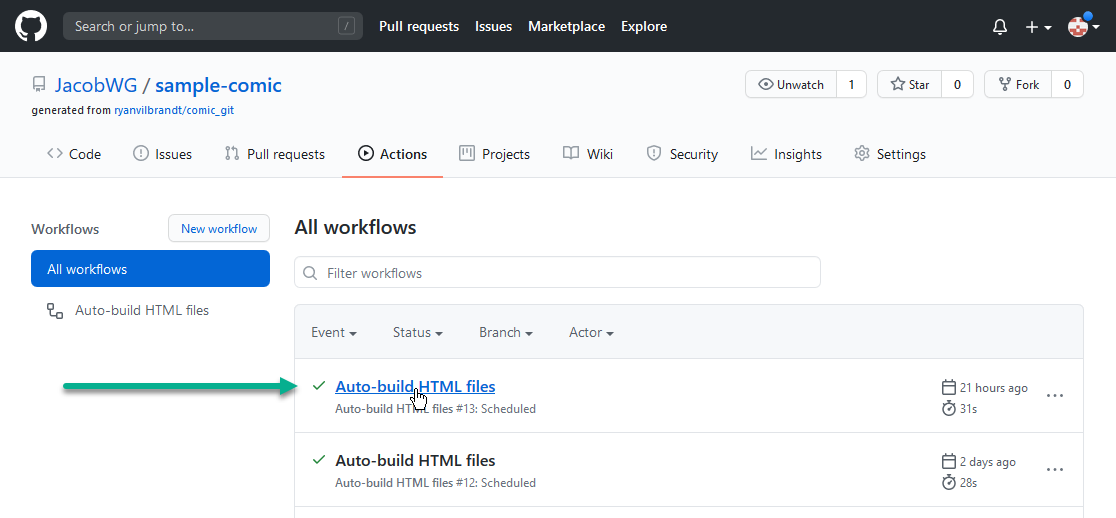Open the three-dot menu for run #13
Viewport: 1116px width, 518px height.
1055,396
